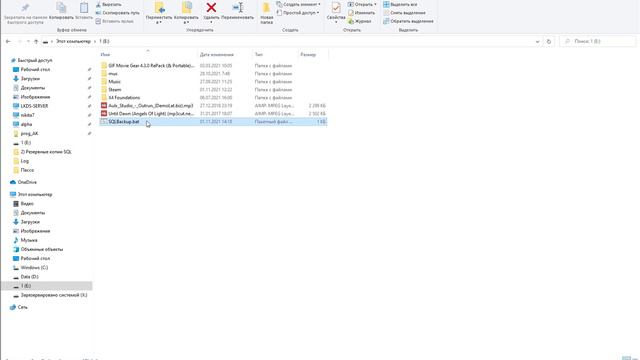Click the Up one level arrow
The height and width of the screenshot is (360, 640).
[36, 41]
